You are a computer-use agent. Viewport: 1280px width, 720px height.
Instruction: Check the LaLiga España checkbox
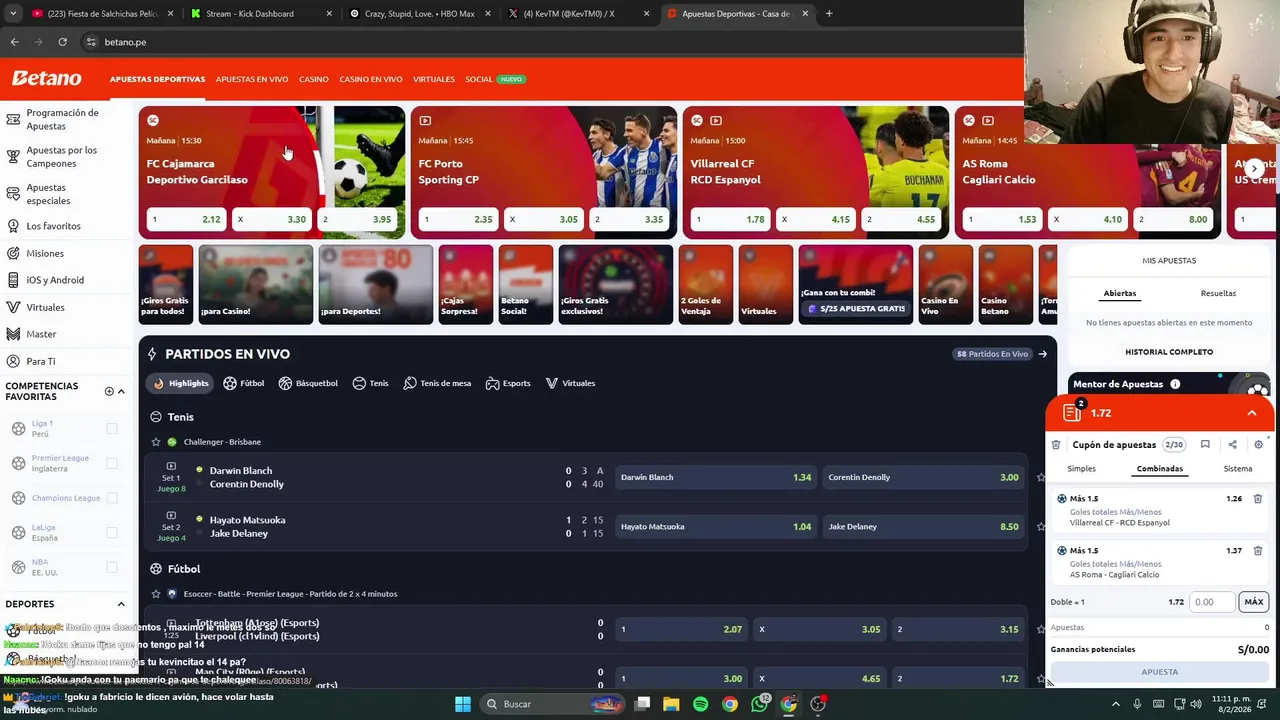tap(112, 533)
